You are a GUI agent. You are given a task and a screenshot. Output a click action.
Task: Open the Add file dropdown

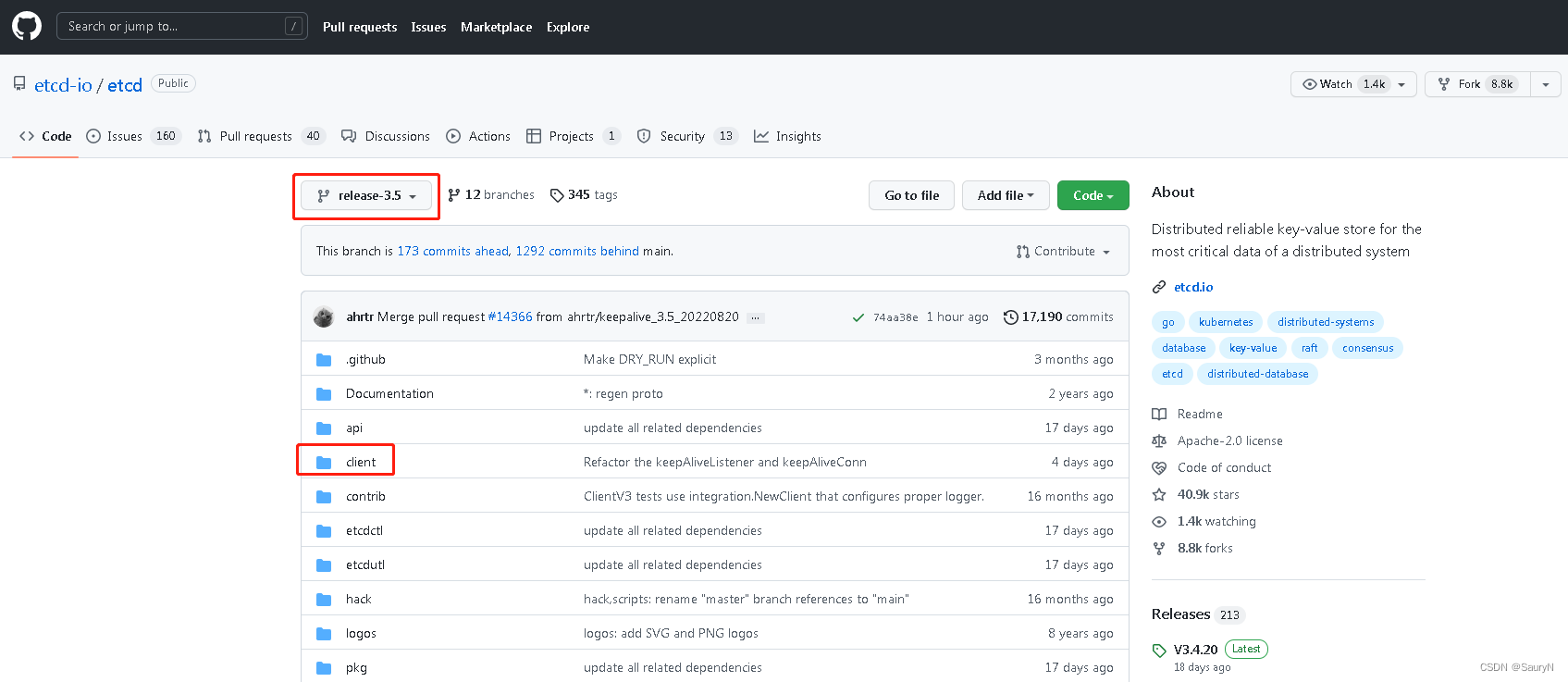click(1006, 195)
